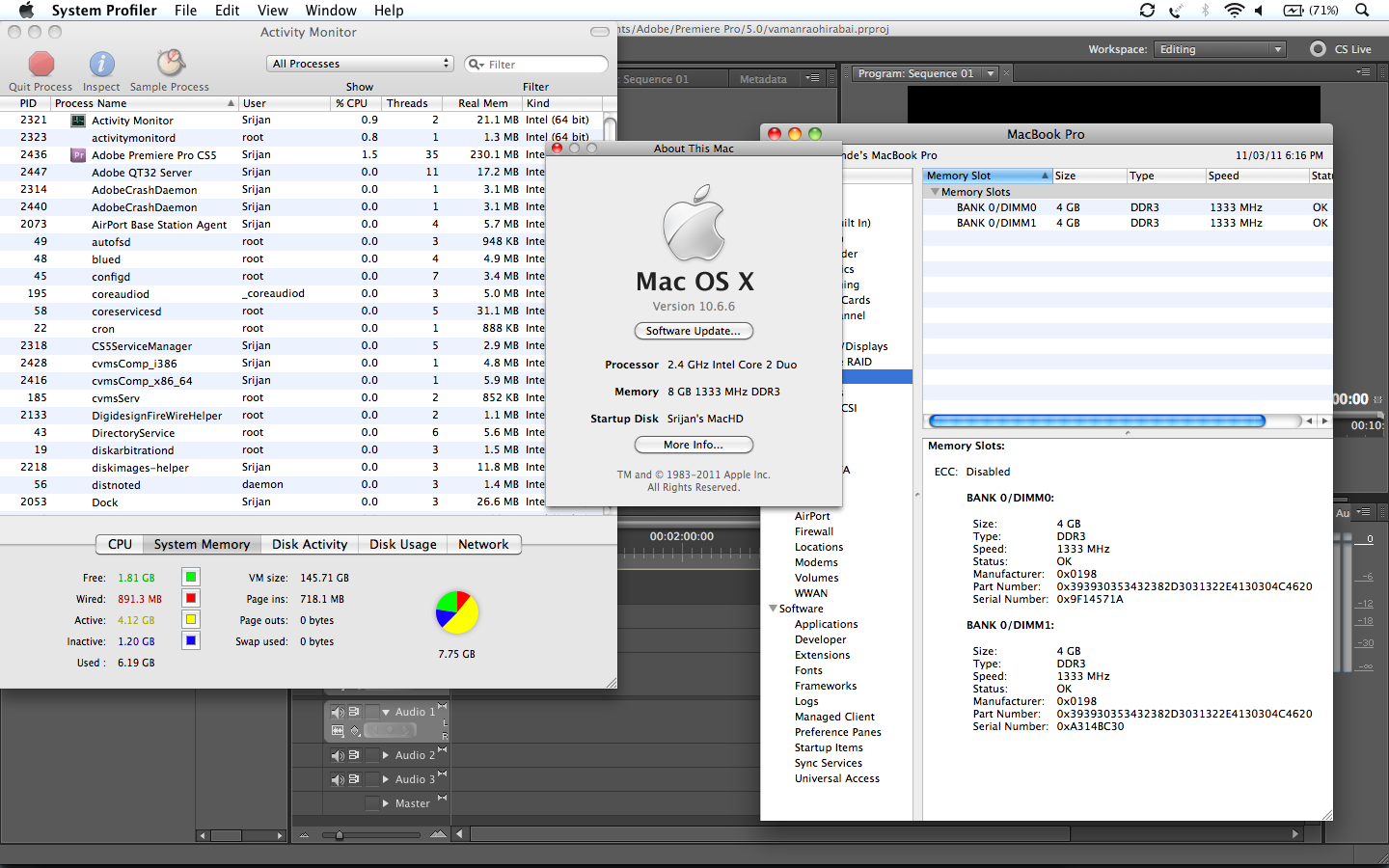Expand the Audio 2 track
Viewport: 1389px width, 868px height.
point(386,755)
